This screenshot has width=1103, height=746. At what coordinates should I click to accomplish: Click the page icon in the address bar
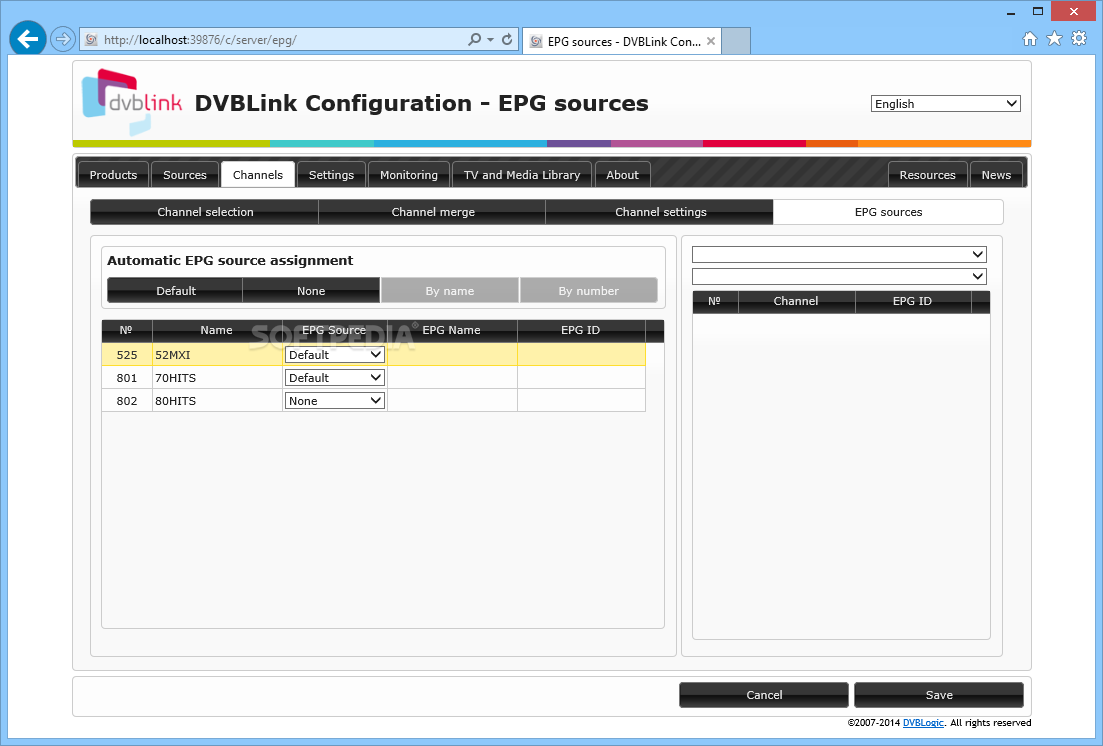pyautogui.click(x=91, y=40)
